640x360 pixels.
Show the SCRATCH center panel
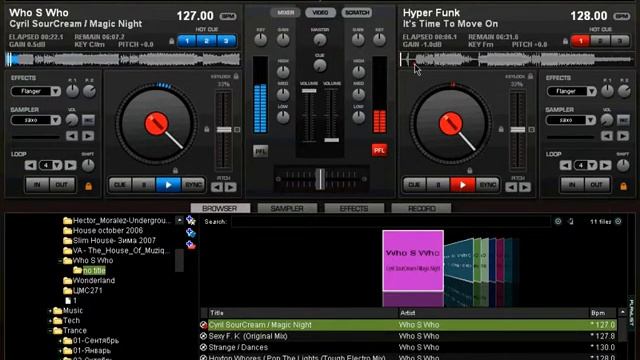[x=357, y=13]
